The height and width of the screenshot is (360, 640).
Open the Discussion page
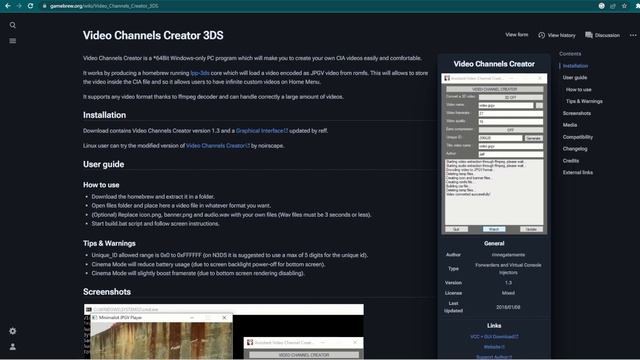(x=602, y=35)
